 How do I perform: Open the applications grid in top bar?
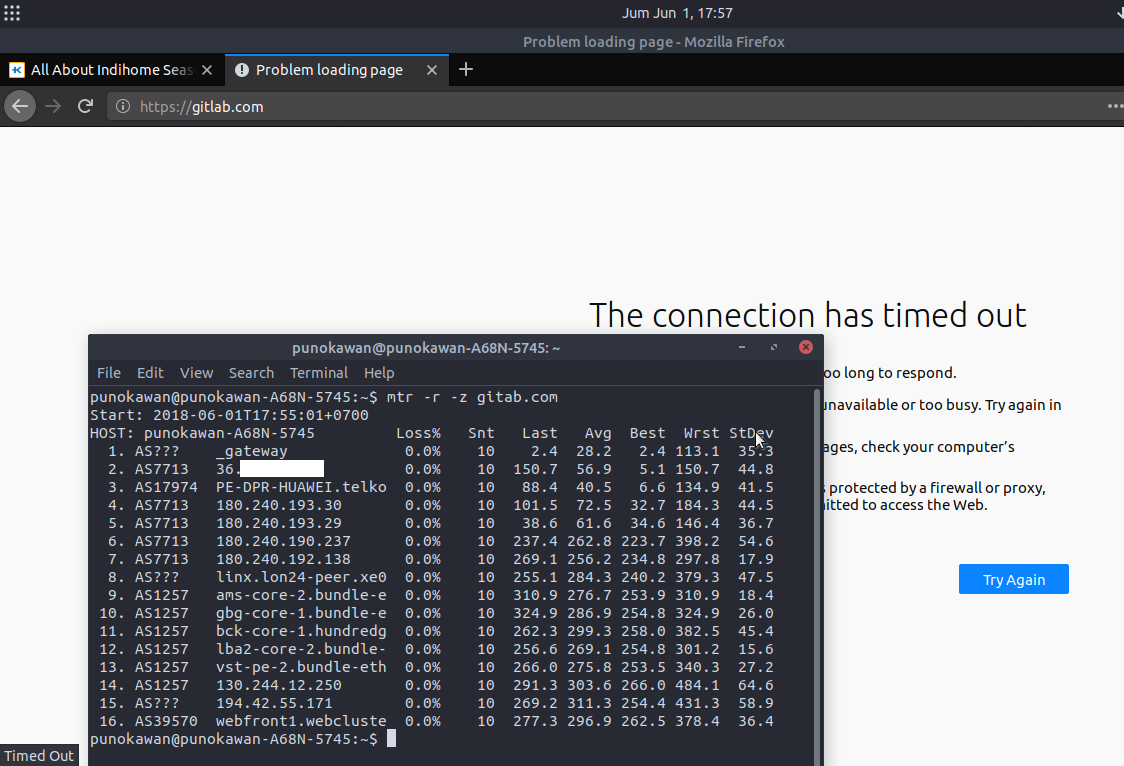pyautogui.click(x=12, y=13)
